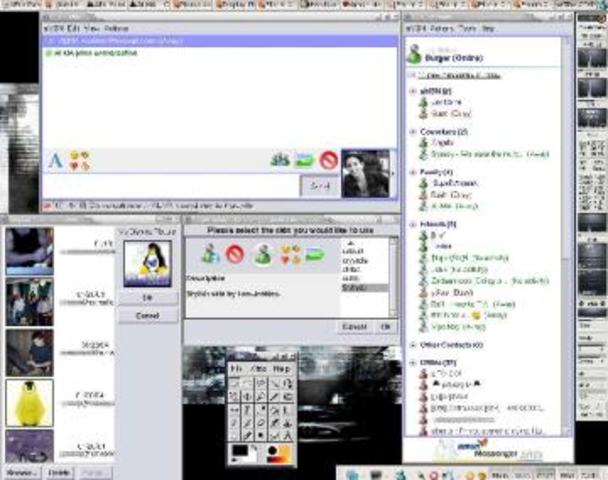Select GIMP Transform tool
This screenshot has width=608, height=480.
(288, 397)
